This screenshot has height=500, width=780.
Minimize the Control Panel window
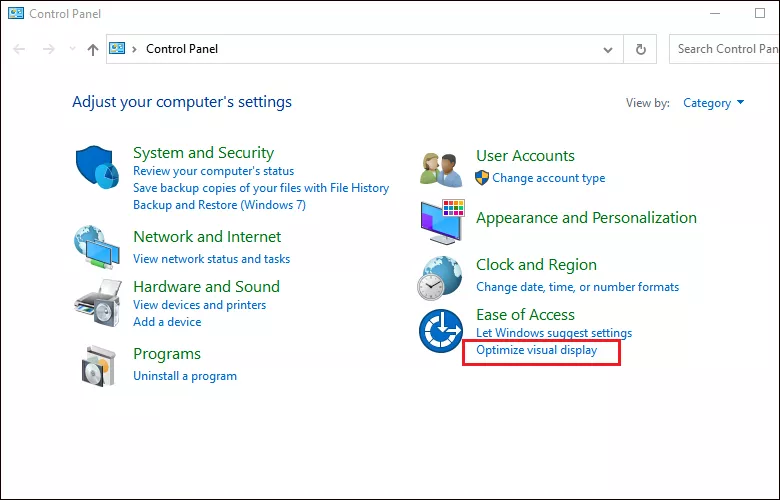(x=715, y=13)
